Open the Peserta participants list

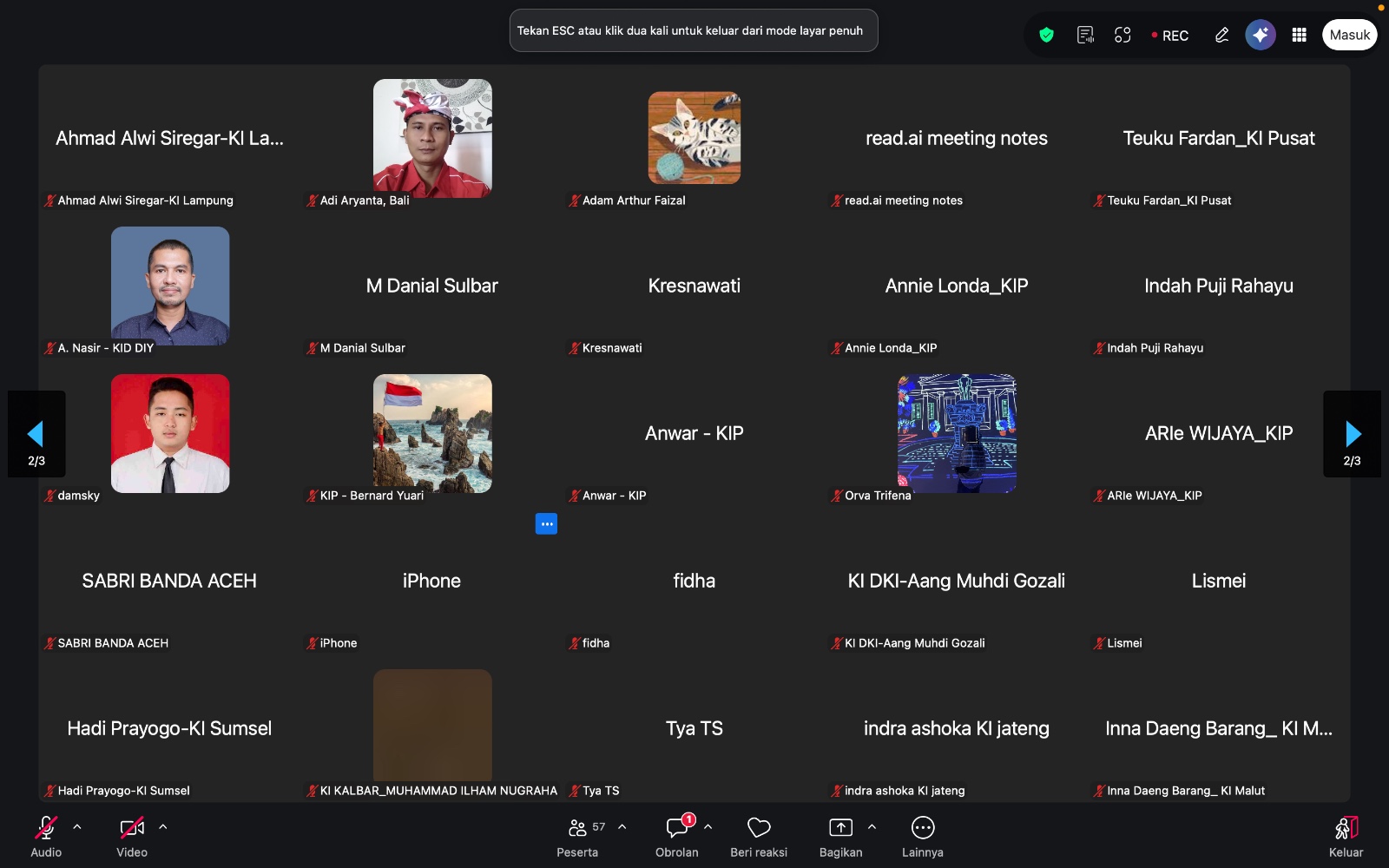point(577,837)
